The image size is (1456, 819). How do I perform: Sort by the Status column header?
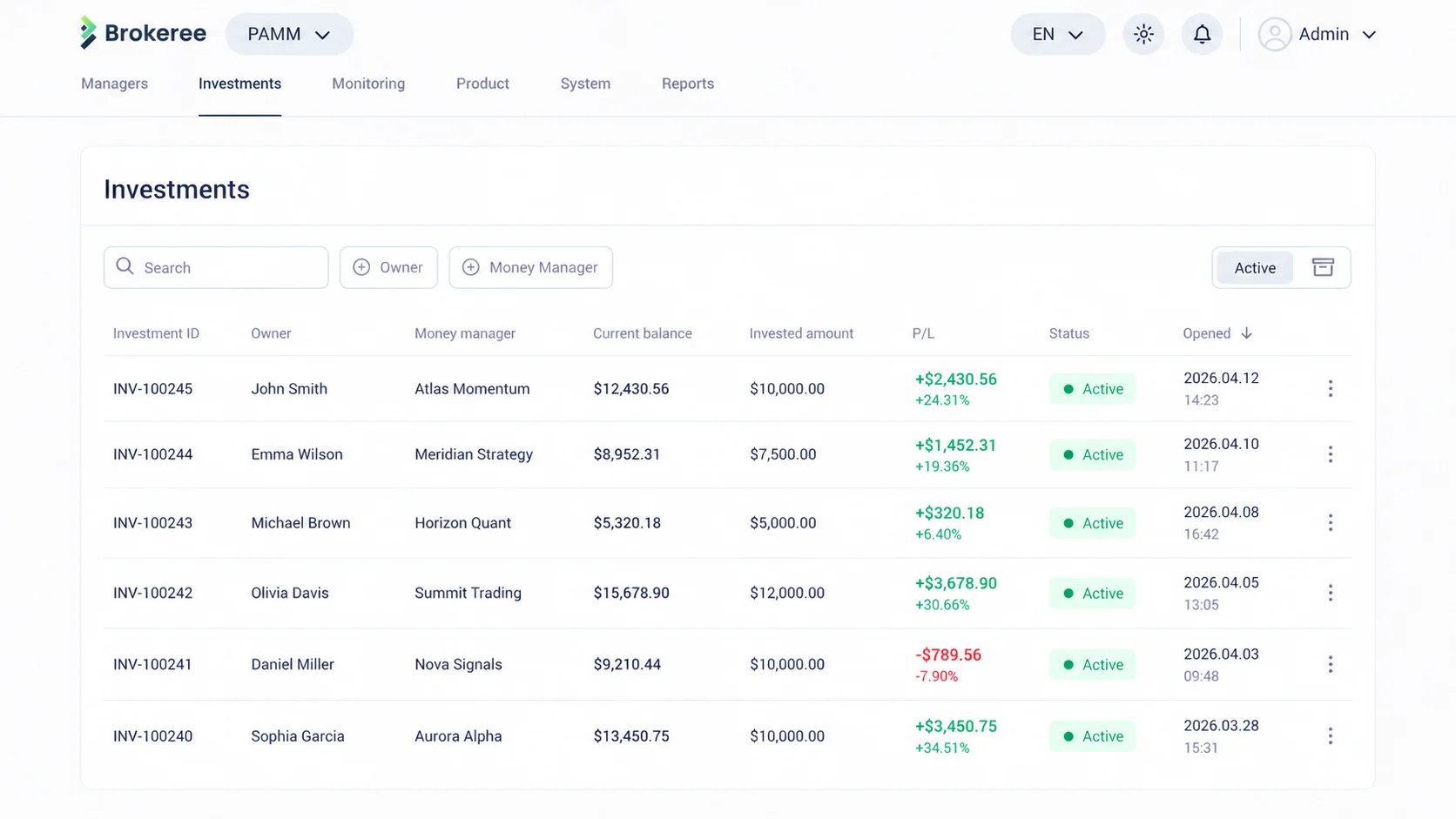pyautogui.click(x=1069, y=333)
